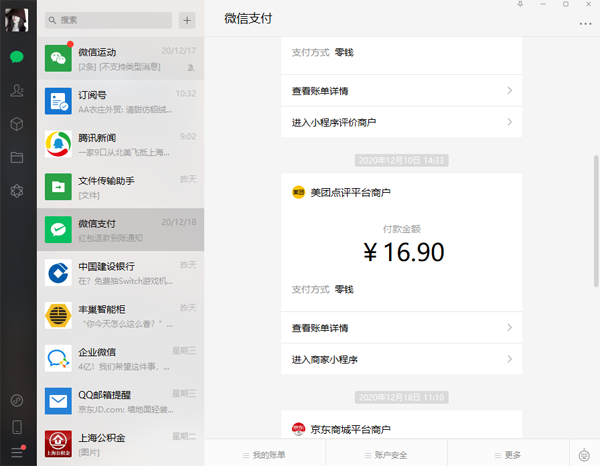Open the QQ邮箱提醒 envelope icon
The image size is (600, 466).
(x=58, y=401)
